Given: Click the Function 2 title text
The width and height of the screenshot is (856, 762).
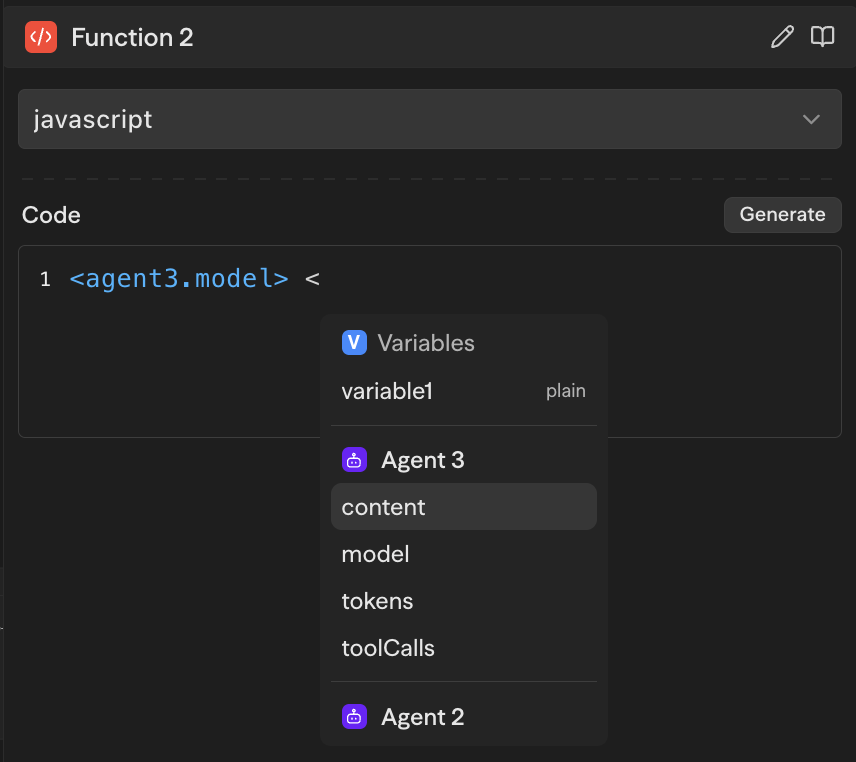Looking at the screenshot, I should 132,37.
